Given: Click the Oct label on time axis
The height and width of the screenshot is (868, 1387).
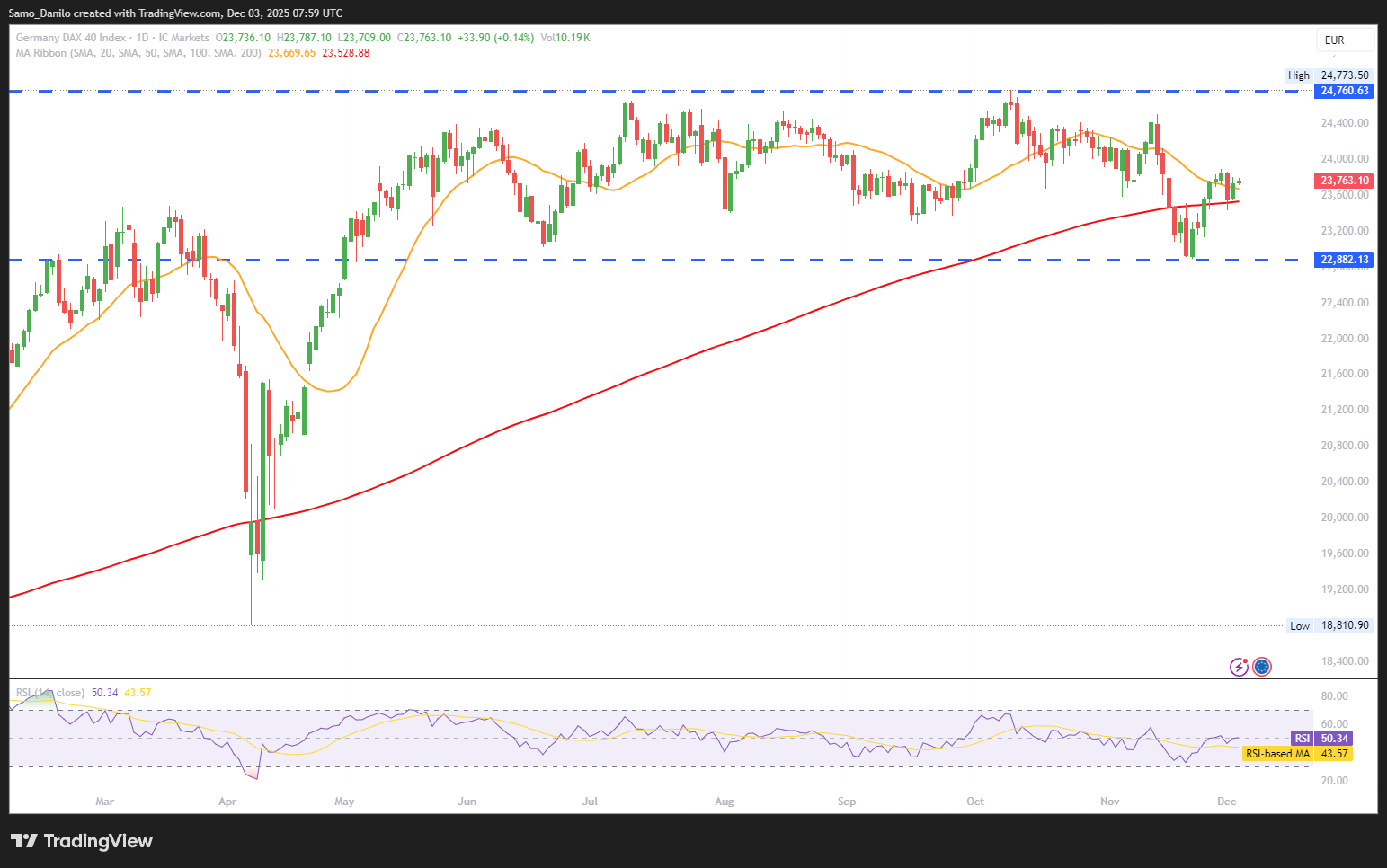Looking at the screenshot, I should [x=975, y=802].
